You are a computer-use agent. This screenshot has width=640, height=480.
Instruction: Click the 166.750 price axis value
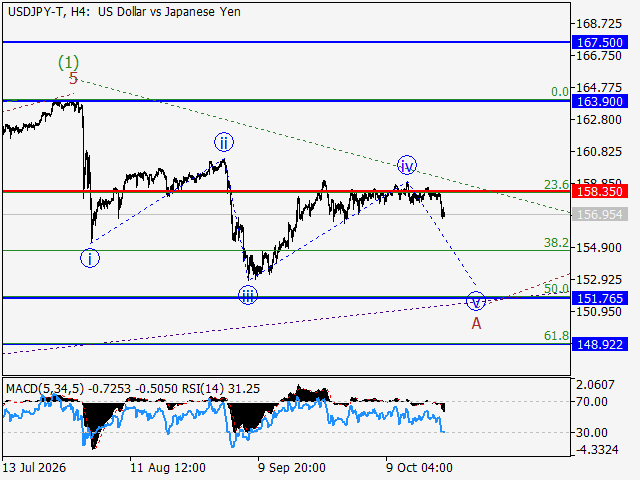coord(599,56)
